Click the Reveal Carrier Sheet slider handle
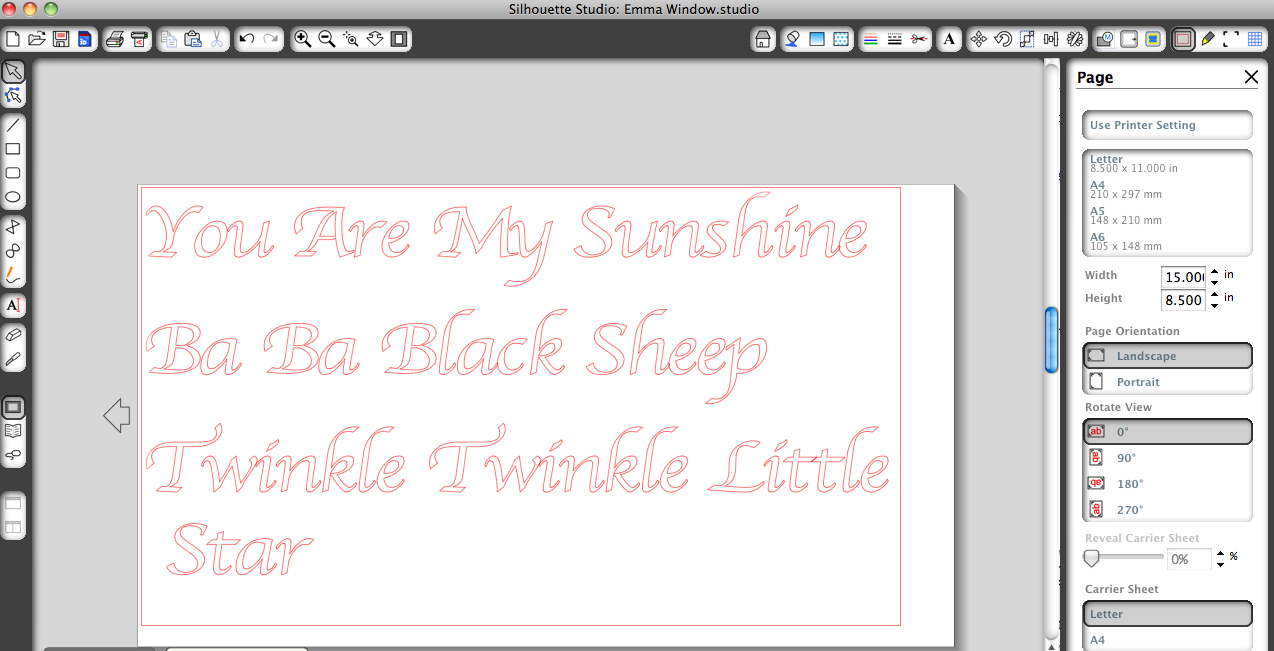Image resolution: width=1274 pixels, height=651 pixels. click(x=1091, y=558)
